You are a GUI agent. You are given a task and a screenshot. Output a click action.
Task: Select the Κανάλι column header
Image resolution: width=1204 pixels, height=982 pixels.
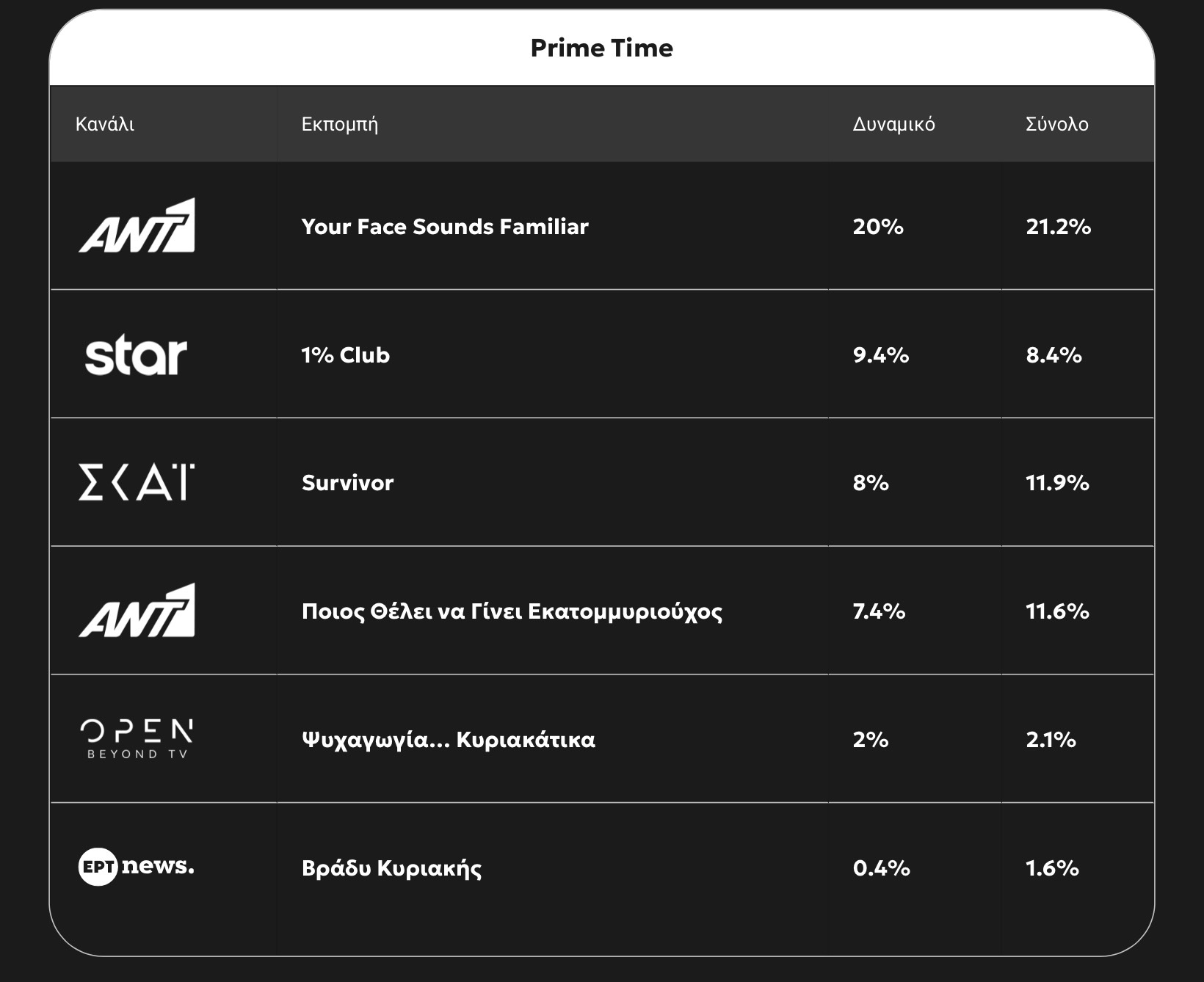[x=105, y=124]
